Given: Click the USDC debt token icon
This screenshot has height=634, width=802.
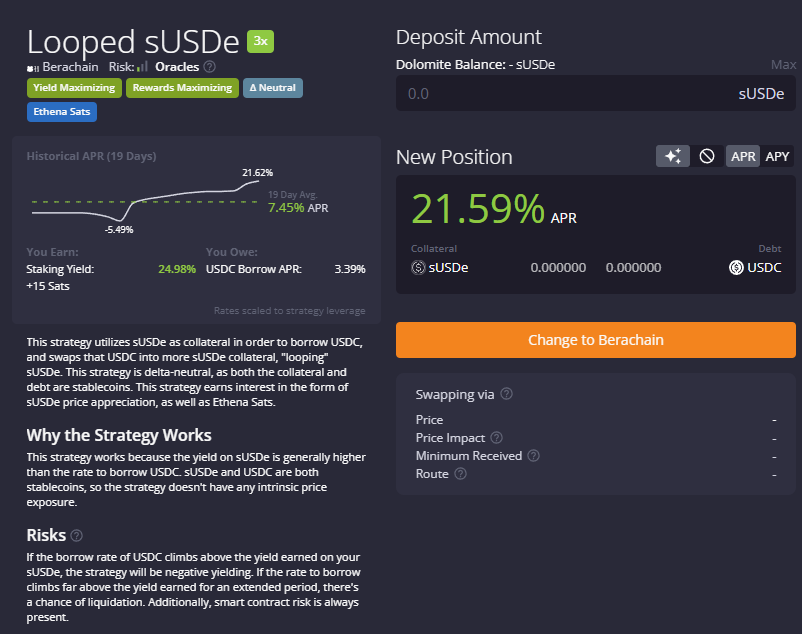Looking at the screenshot, I should pos(736,267).
